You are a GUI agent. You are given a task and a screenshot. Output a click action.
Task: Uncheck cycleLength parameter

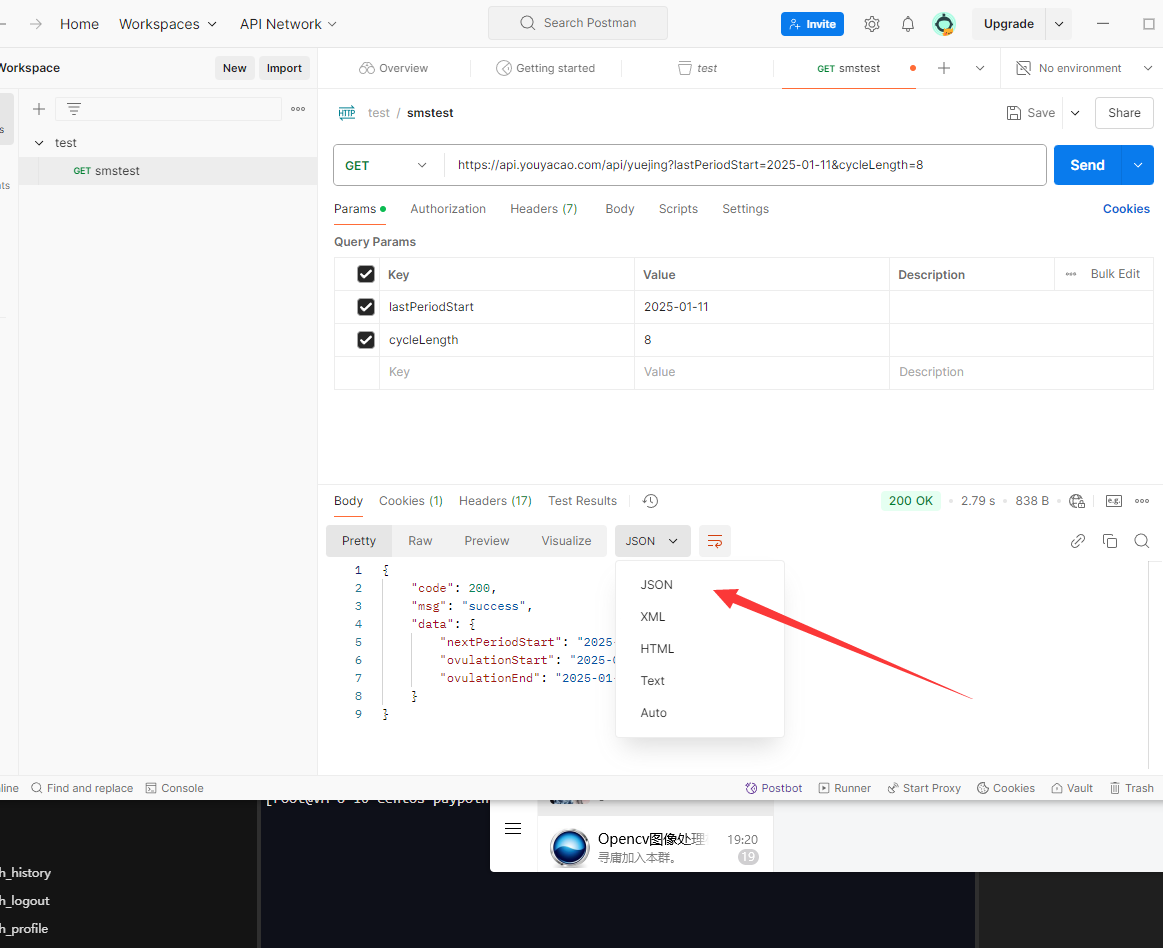pos(366,340)
